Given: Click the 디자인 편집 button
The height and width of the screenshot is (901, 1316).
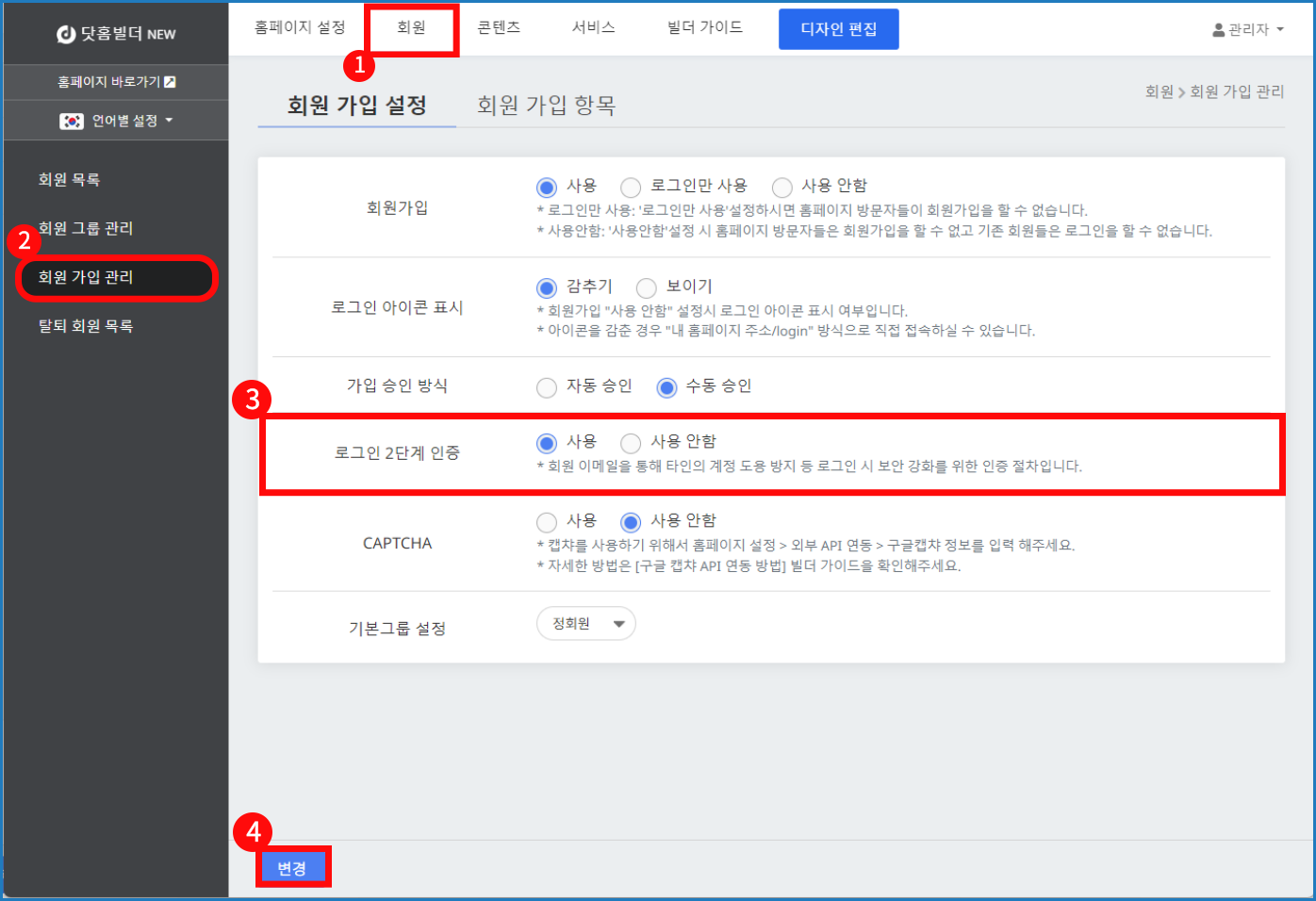Looking at the screenshot, I should click(838, 29).
